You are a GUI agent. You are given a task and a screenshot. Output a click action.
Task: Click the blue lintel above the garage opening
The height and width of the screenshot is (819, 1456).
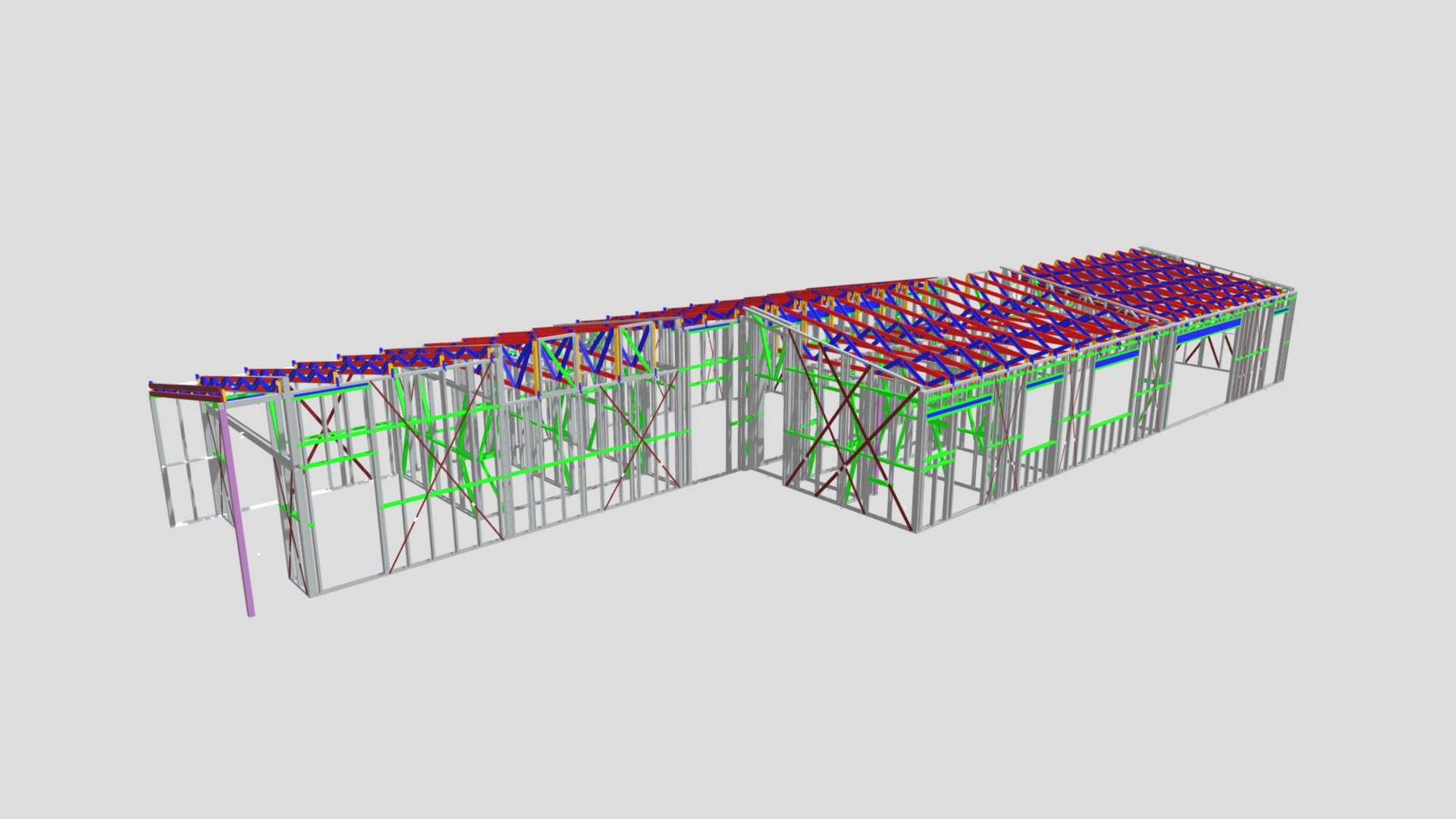pos(1207,330)
